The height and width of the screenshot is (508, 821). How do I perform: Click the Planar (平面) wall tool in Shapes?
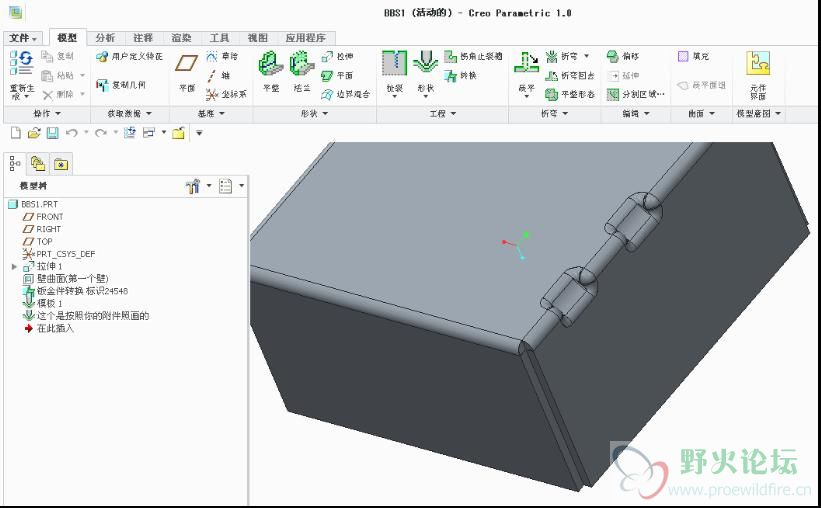point(338,75)
